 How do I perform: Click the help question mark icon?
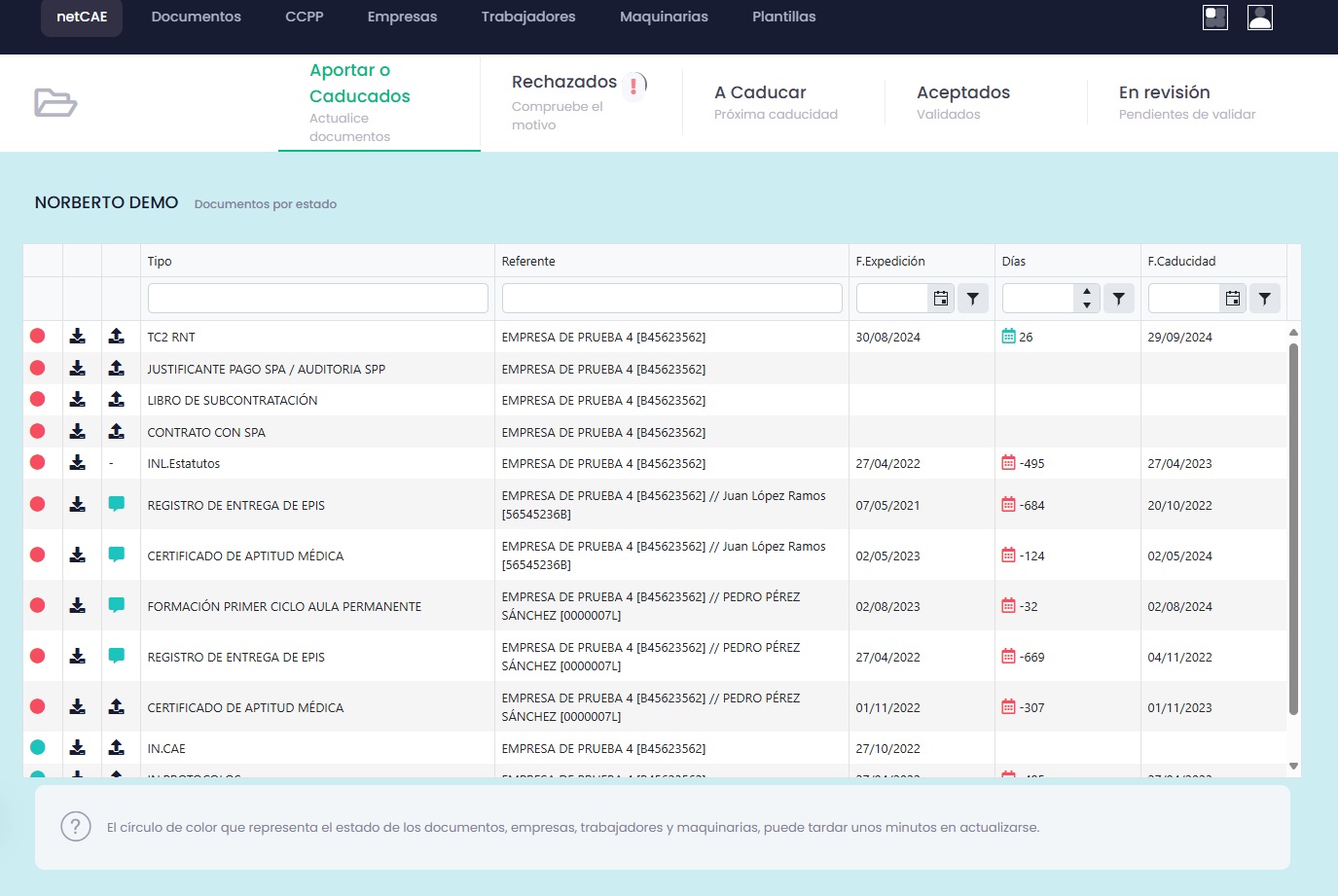click(x=76, y=827)
